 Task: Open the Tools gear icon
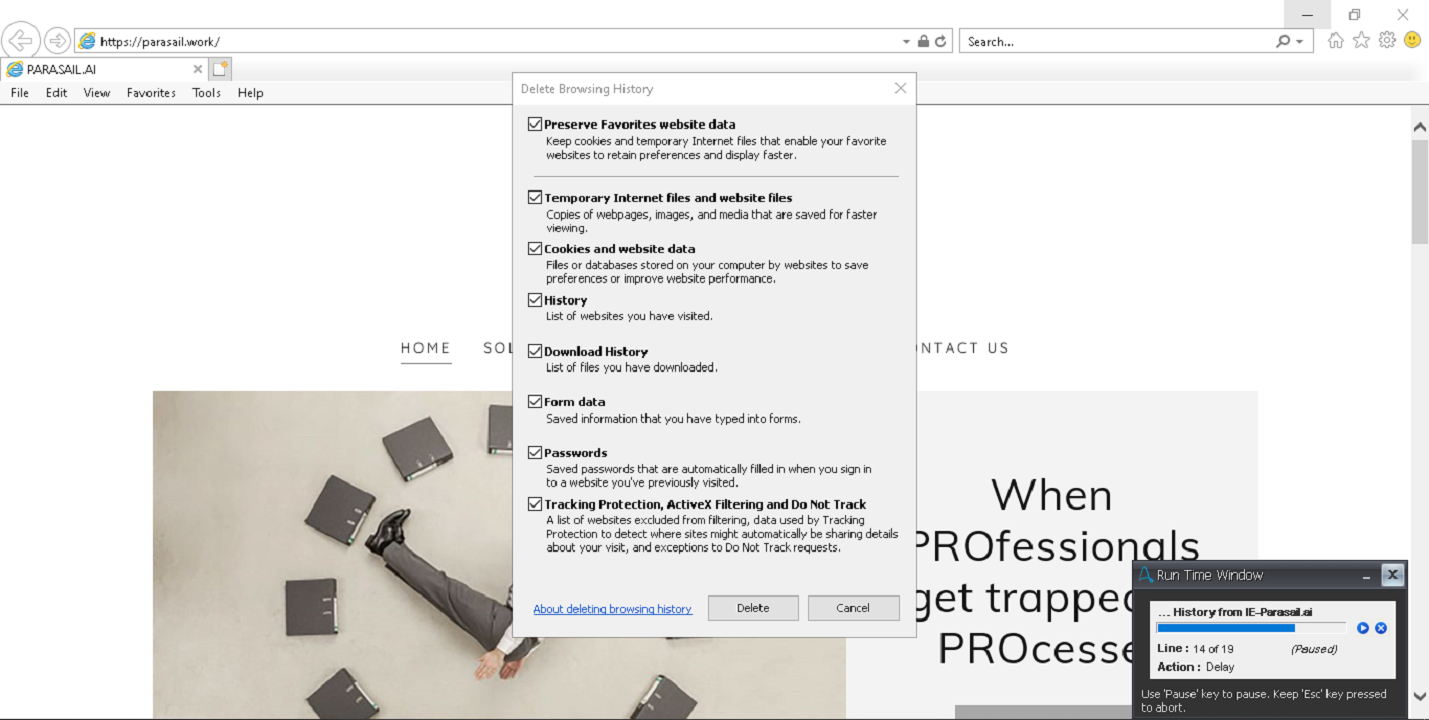tap(1387, 40)
